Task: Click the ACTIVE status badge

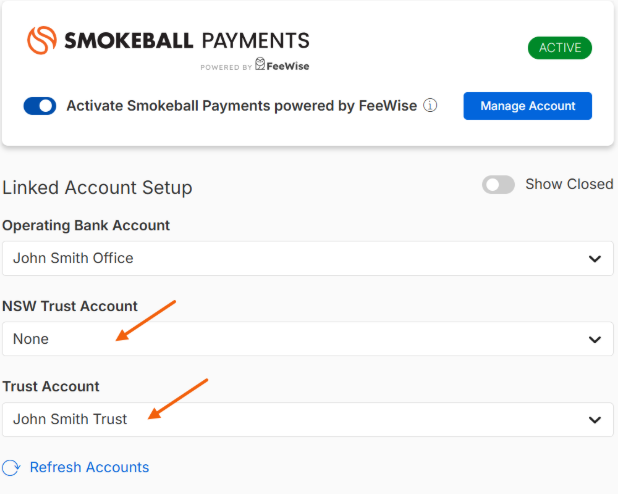Action: pyautogui.click(x=560, y=48)
